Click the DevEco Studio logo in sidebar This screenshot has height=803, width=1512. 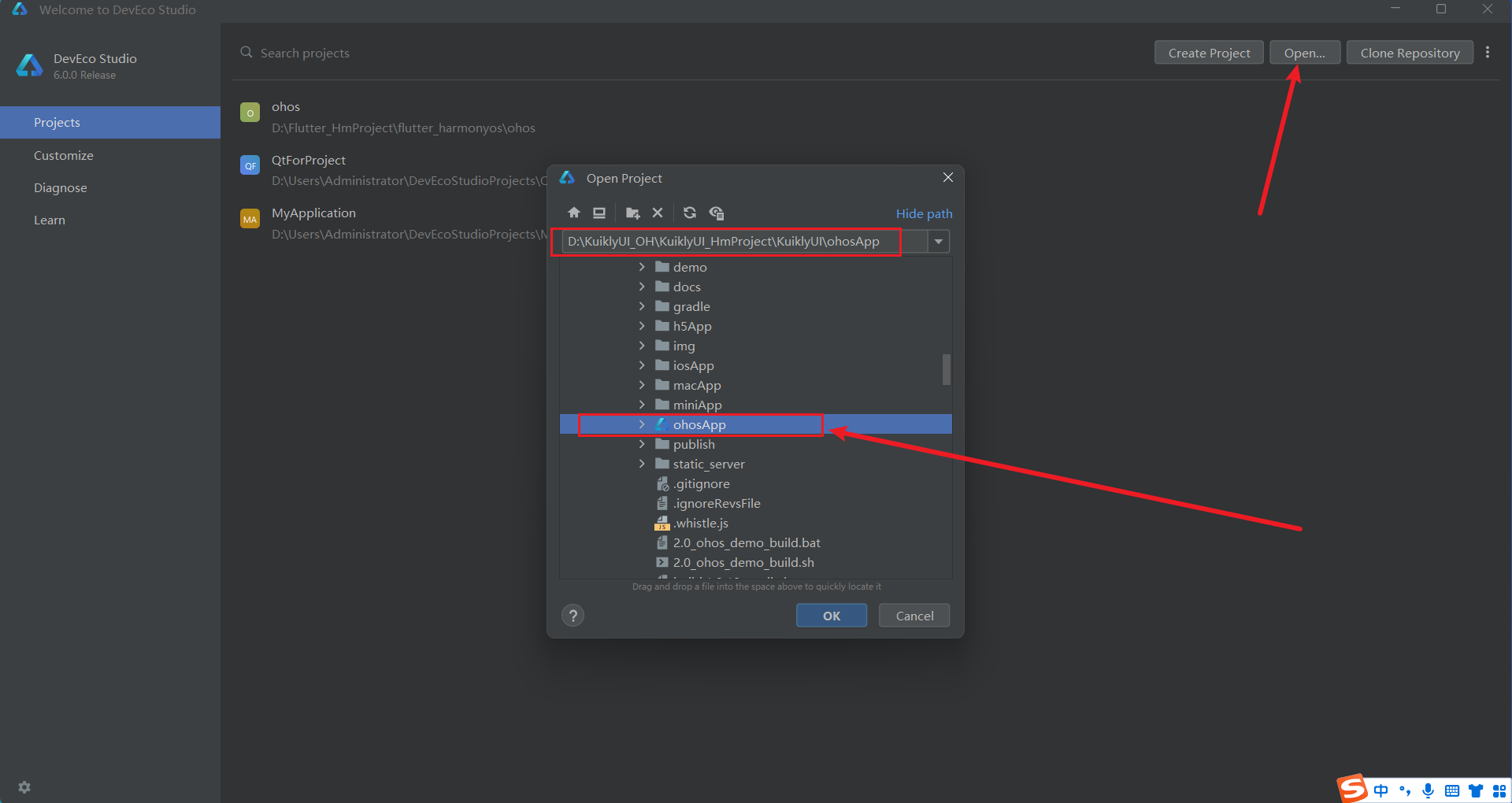coord(30,65)
